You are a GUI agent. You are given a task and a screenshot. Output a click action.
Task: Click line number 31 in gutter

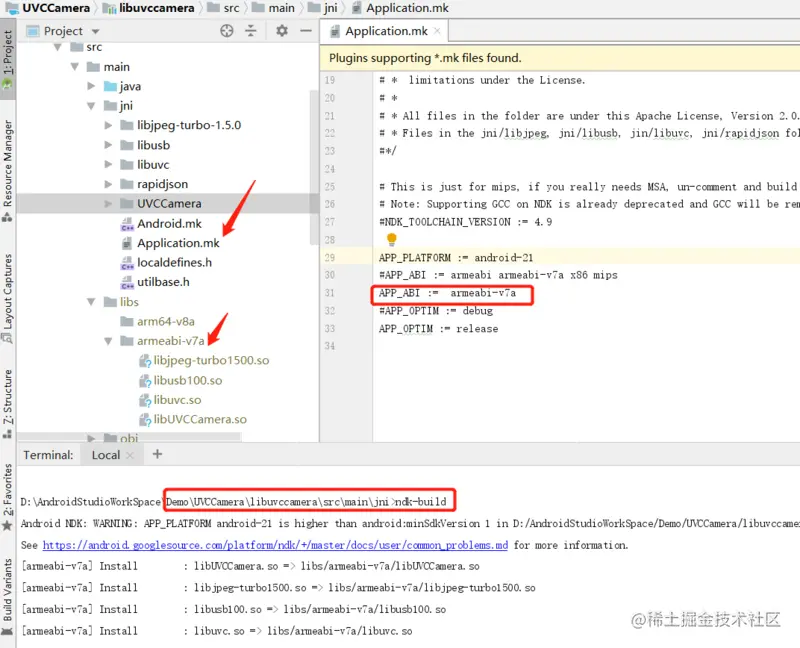coord(330,293)
